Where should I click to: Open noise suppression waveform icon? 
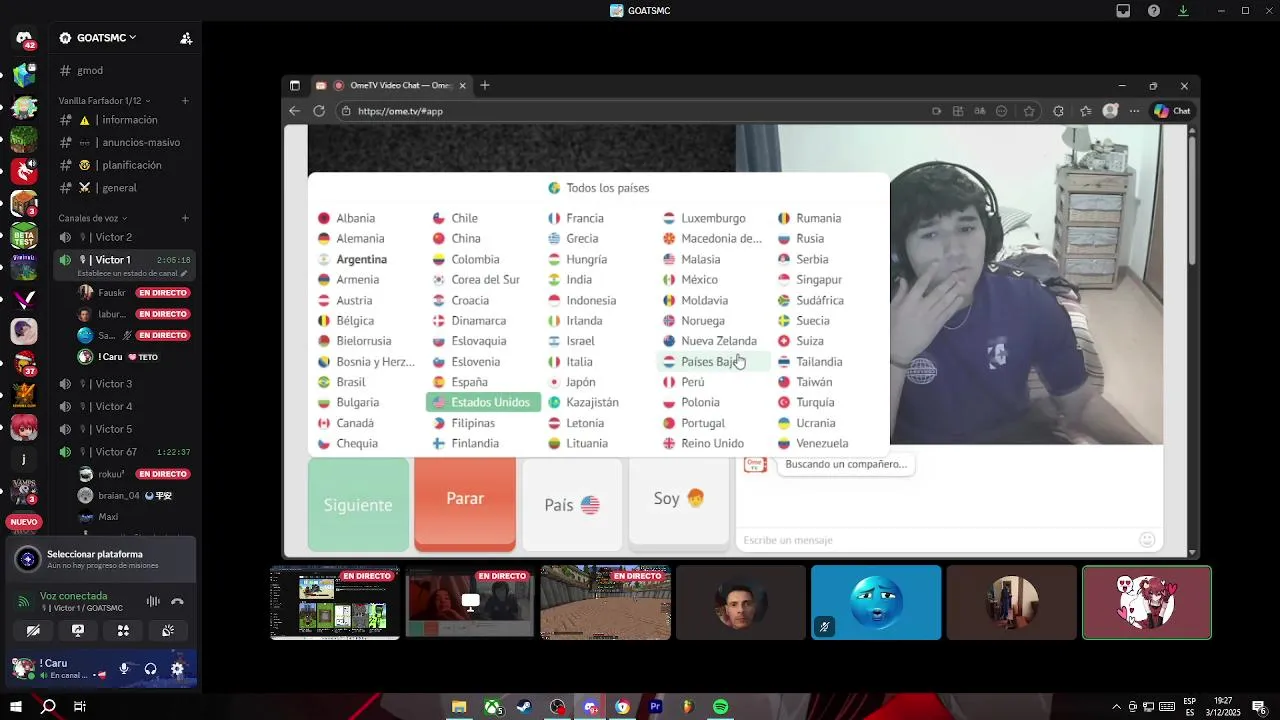153,601
